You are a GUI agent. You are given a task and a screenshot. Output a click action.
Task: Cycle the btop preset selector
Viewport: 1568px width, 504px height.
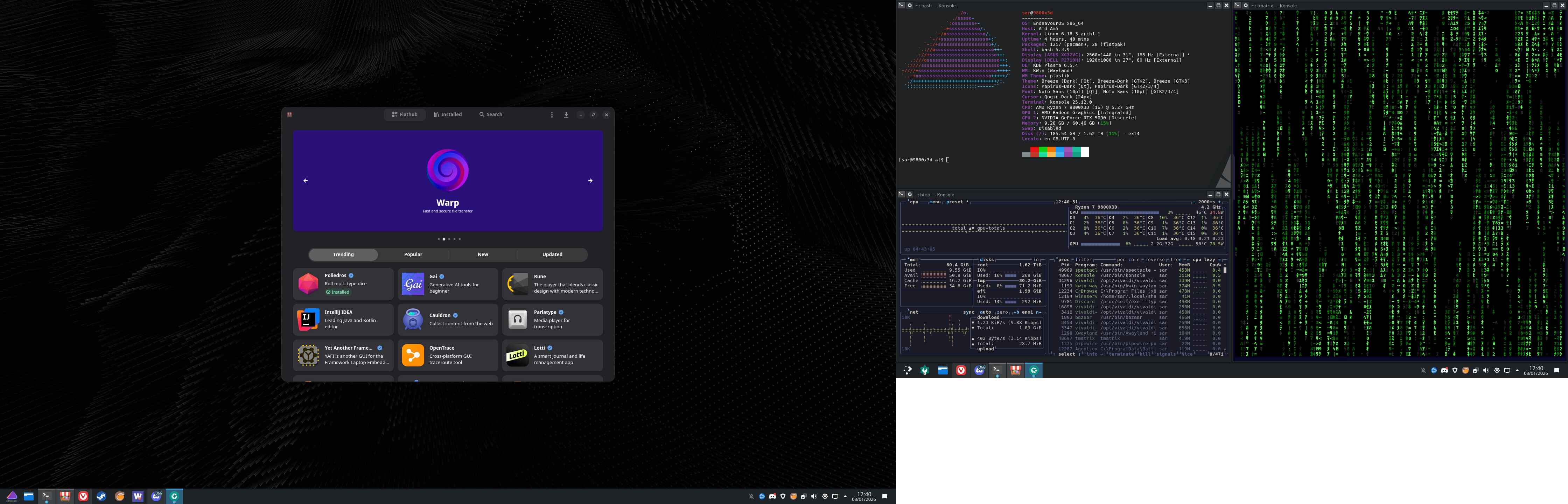[x=957, y=202]
